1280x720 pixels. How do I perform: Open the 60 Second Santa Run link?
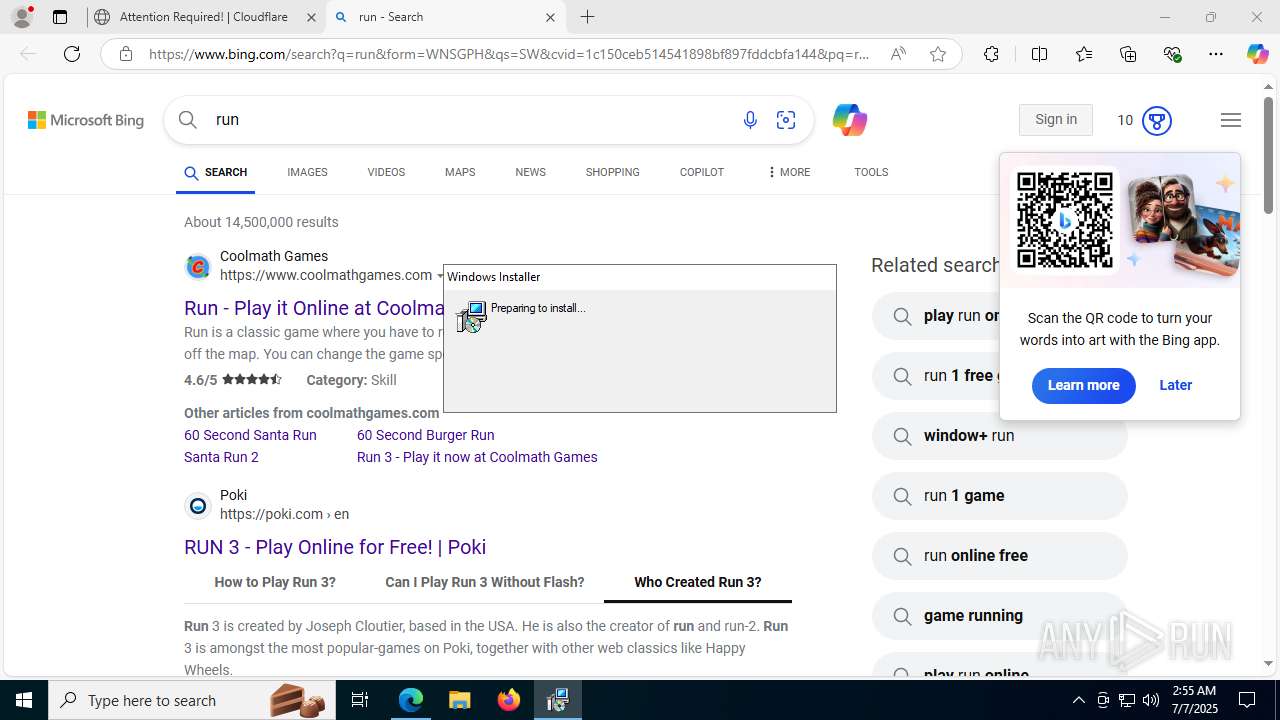[x=250, y=435]
